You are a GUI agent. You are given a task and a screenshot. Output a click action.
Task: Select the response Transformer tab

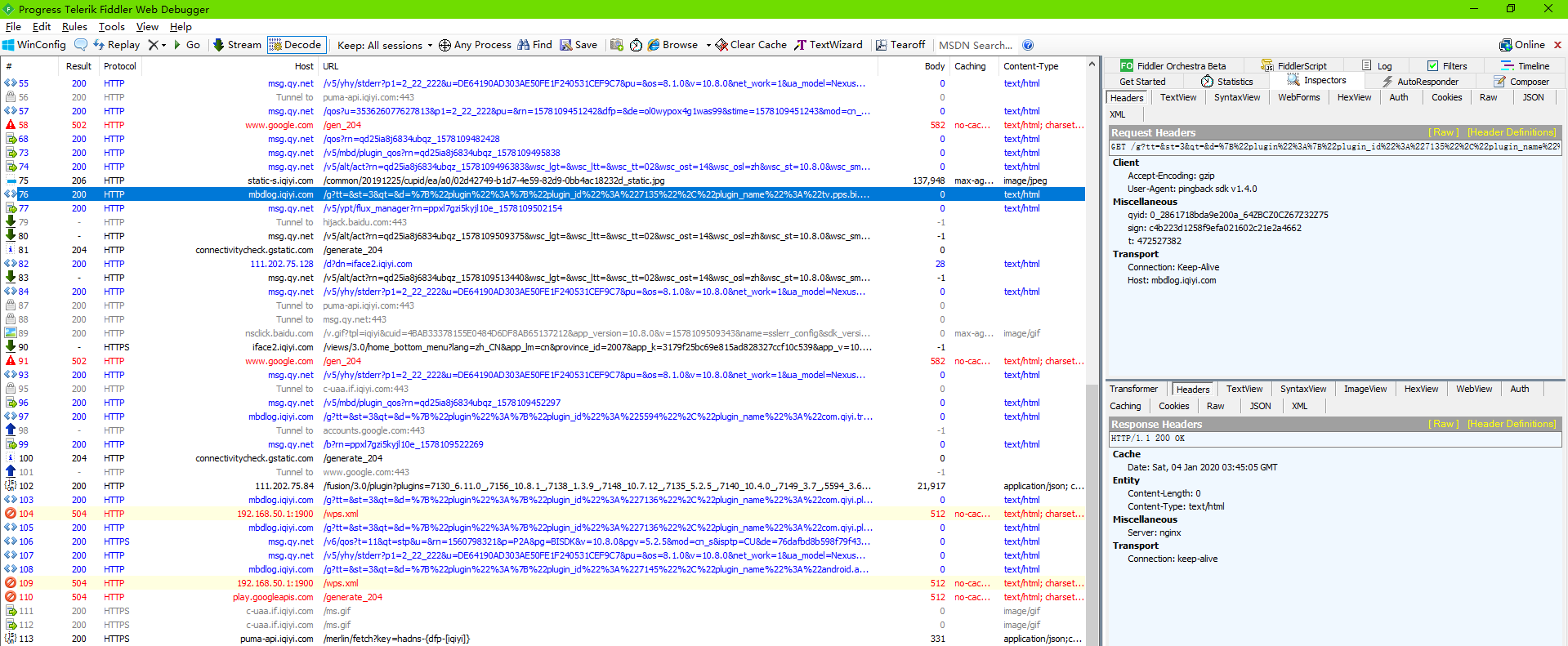tap(1133, 389)
